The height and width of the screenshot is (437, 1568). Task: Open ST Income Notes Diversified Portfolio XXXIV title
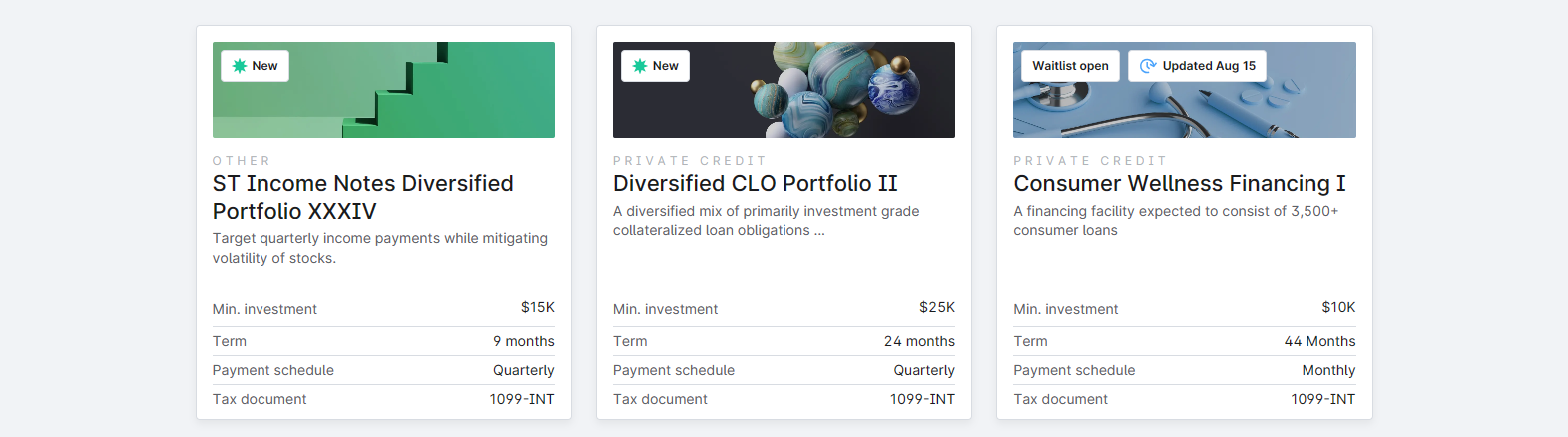point(363,197)
